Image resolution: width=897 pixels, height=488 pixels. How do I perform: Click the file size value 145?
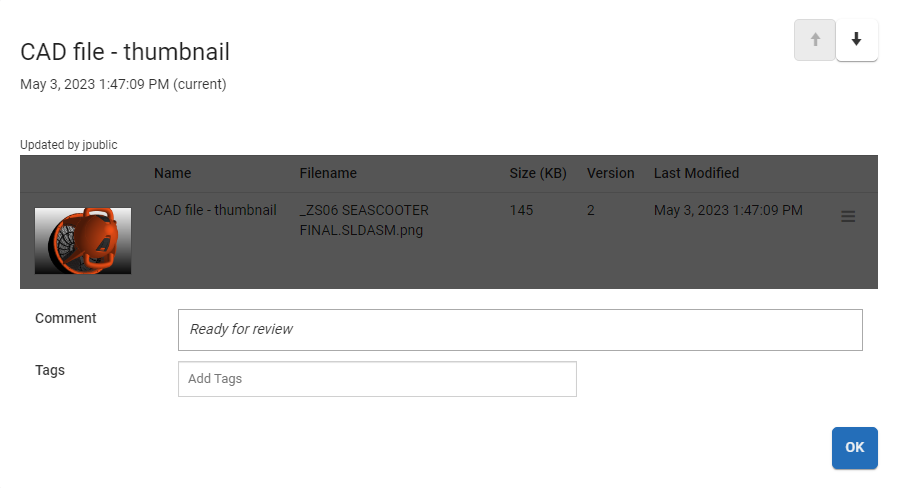coord(521,210)
